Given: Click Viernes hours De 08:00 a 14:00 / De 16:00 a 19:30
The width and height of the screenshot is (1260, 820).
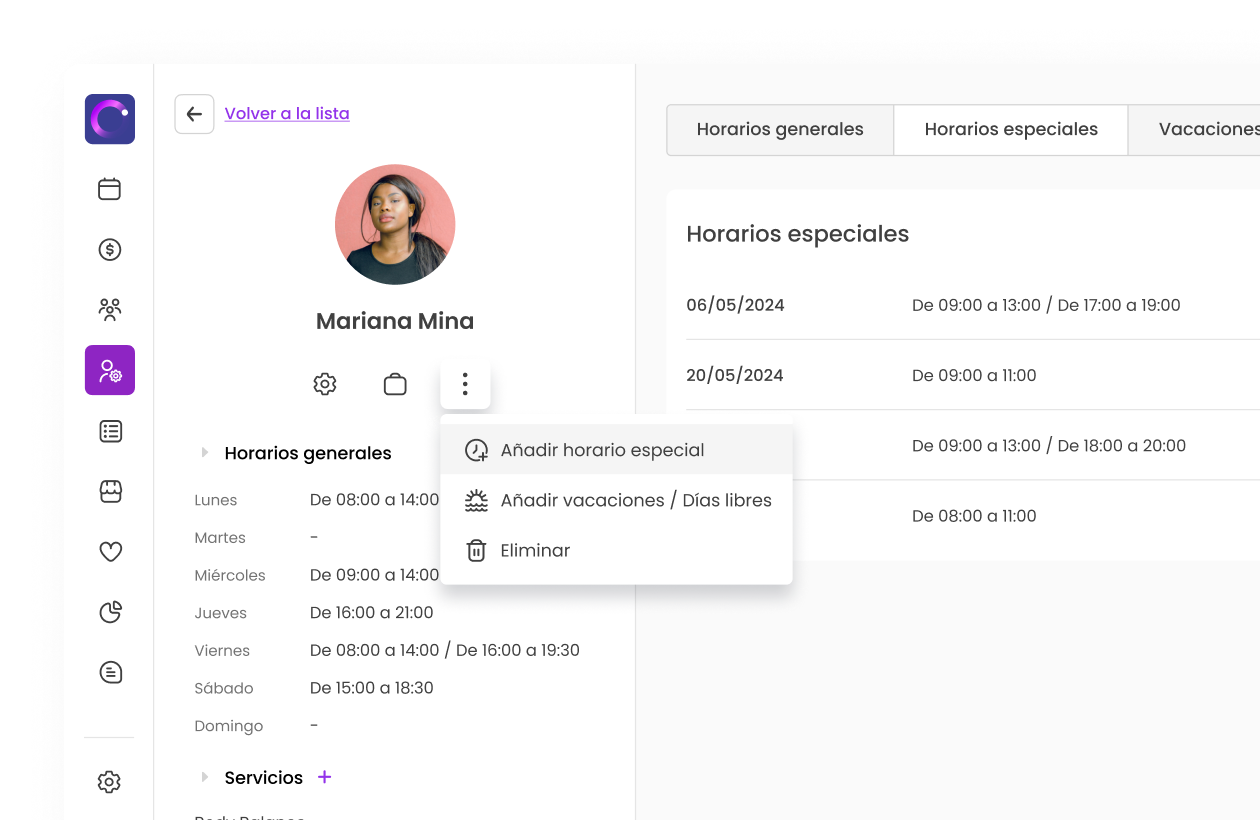Looking at the screenshot, I should point(445,650).
